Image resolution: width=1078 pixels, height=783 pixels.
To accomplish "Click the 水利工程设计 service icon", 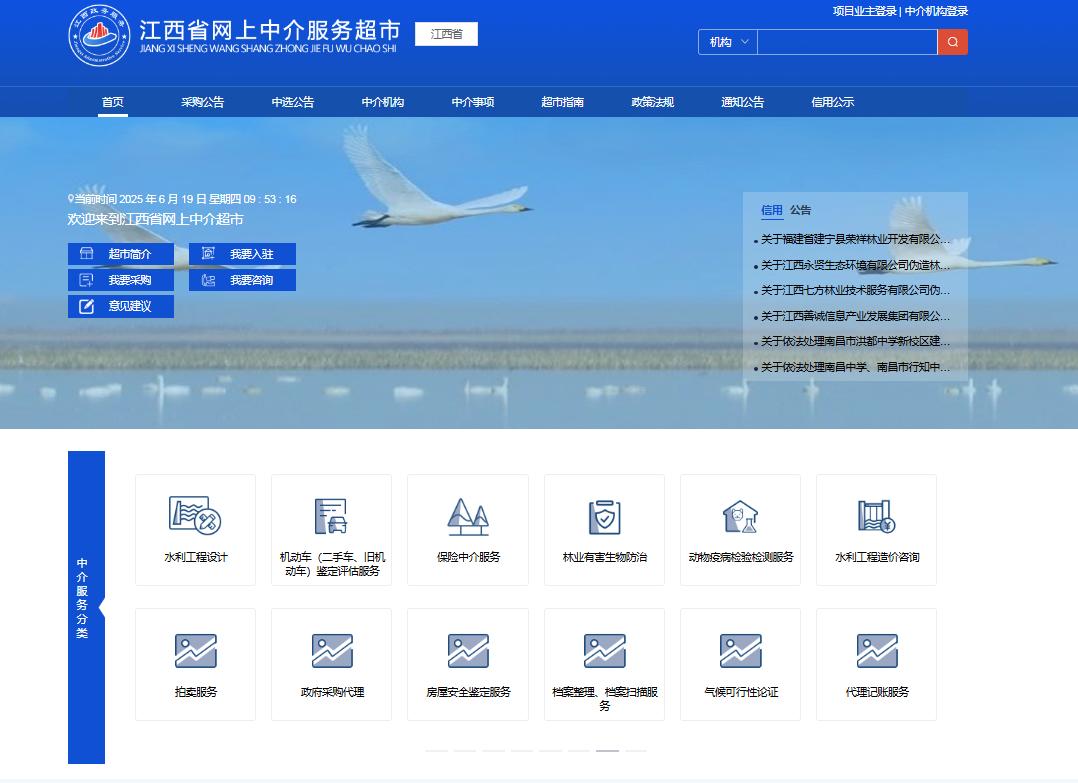I will 195,516.
